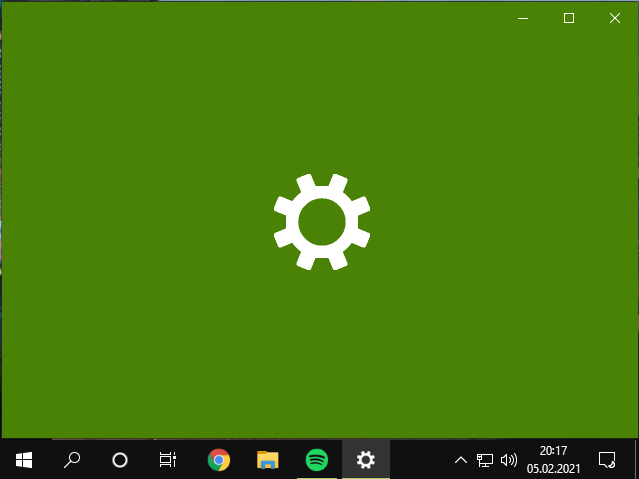
Task: Maximize the Settings window
Action: [x=569, y=18]
